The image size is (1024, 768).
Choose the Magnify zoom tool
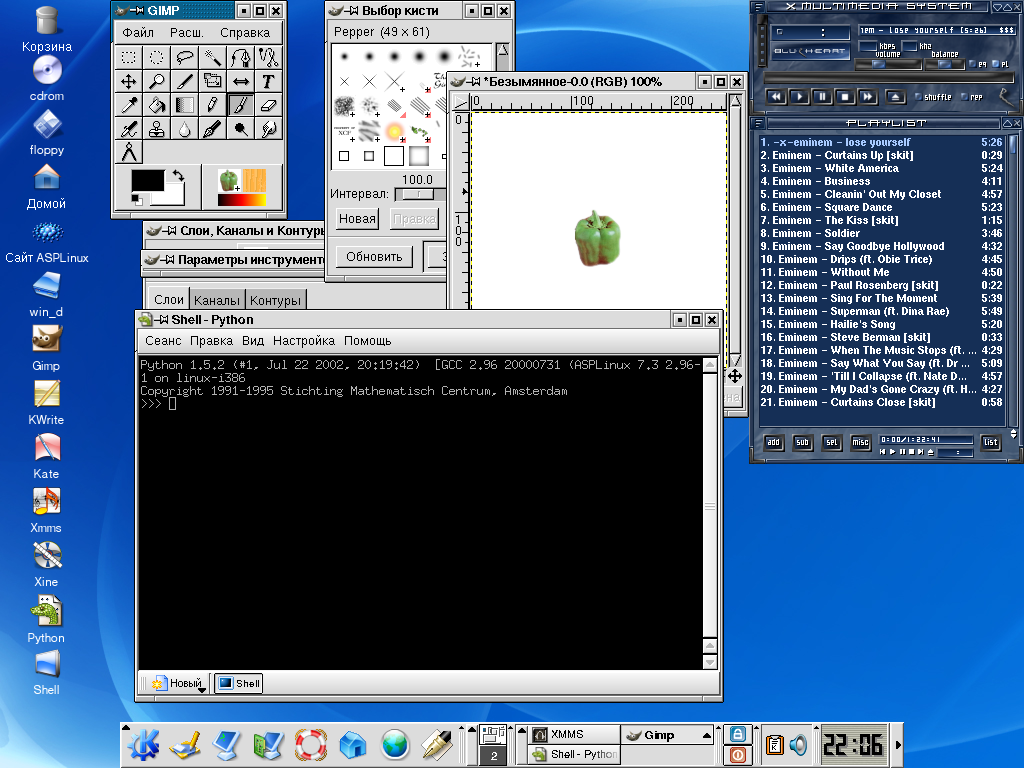(157, 82)
